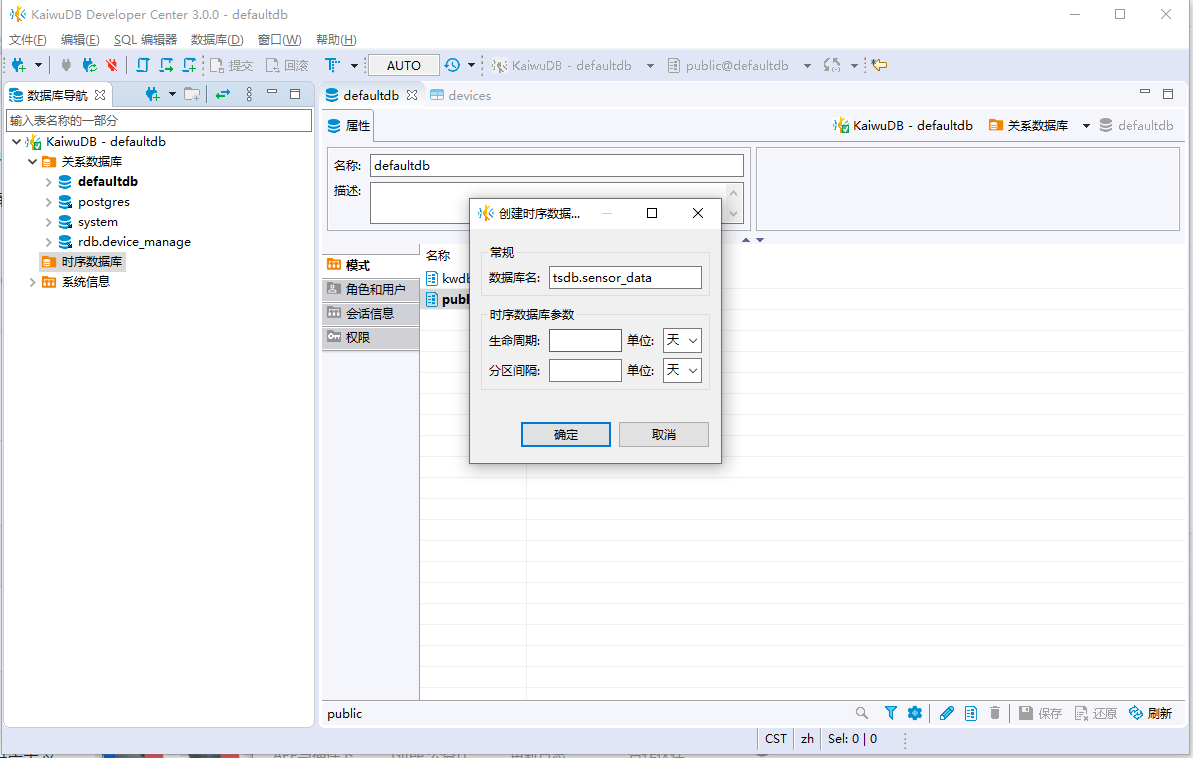This screenshot has height=758, width=1193.
Task: Open the SQL 编辑器 menu
Action: (x=145, y=40)
